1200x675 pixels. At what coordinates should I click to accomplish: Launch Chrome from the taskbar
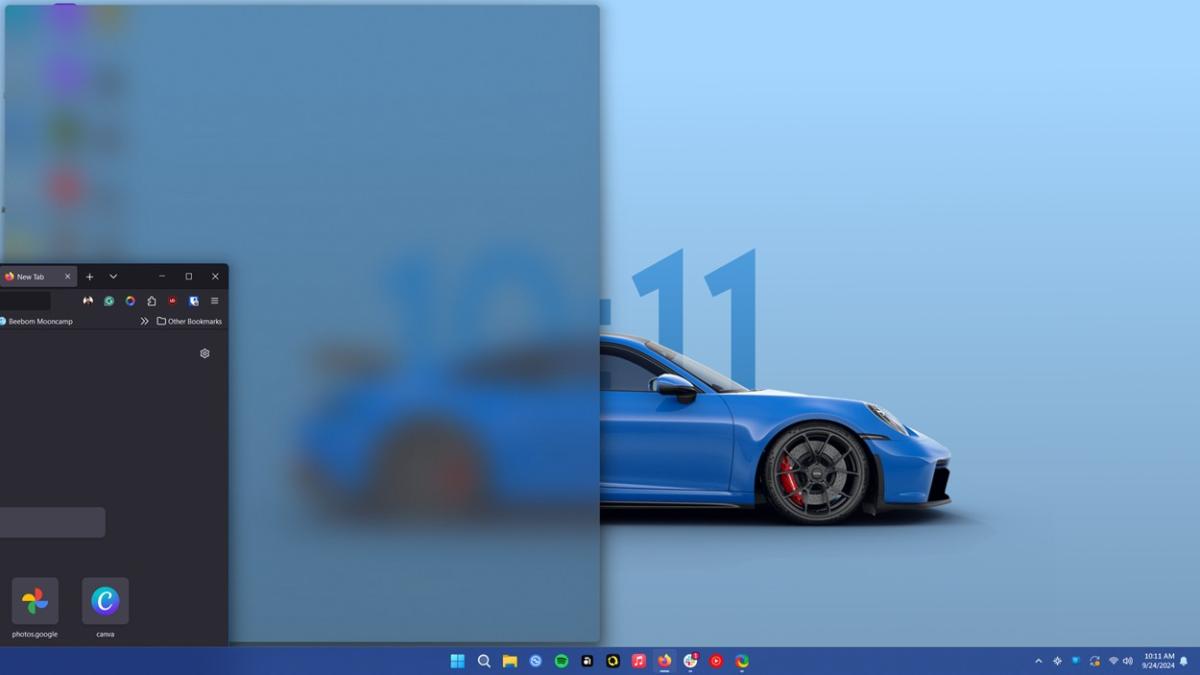(742, 660)
